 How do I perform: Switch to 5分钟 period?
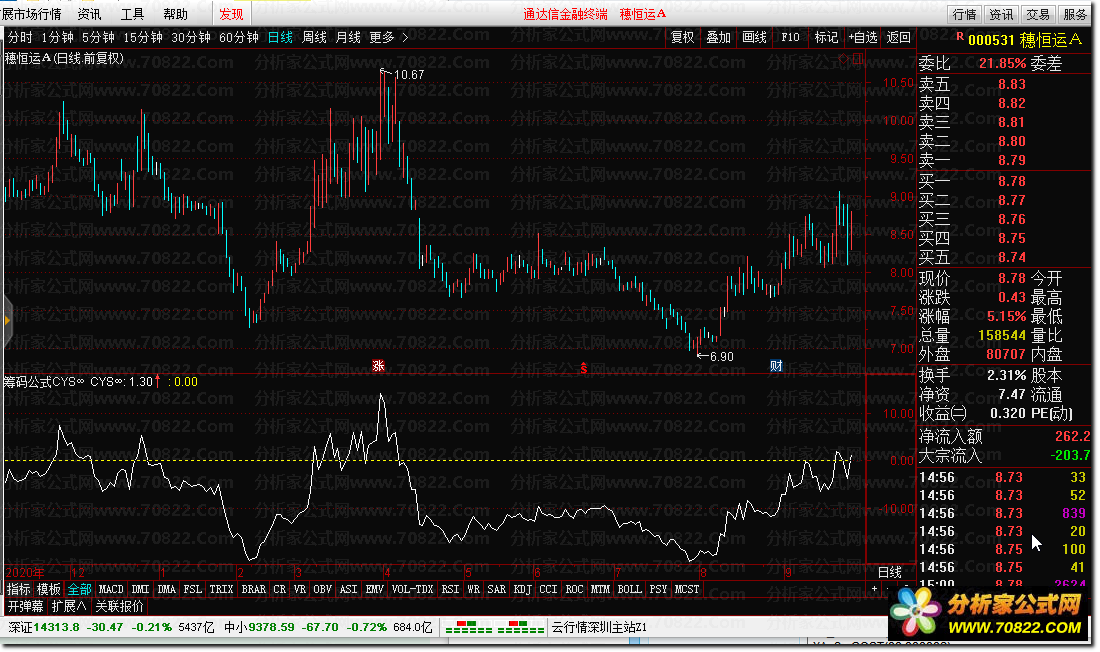click(98, 37)
